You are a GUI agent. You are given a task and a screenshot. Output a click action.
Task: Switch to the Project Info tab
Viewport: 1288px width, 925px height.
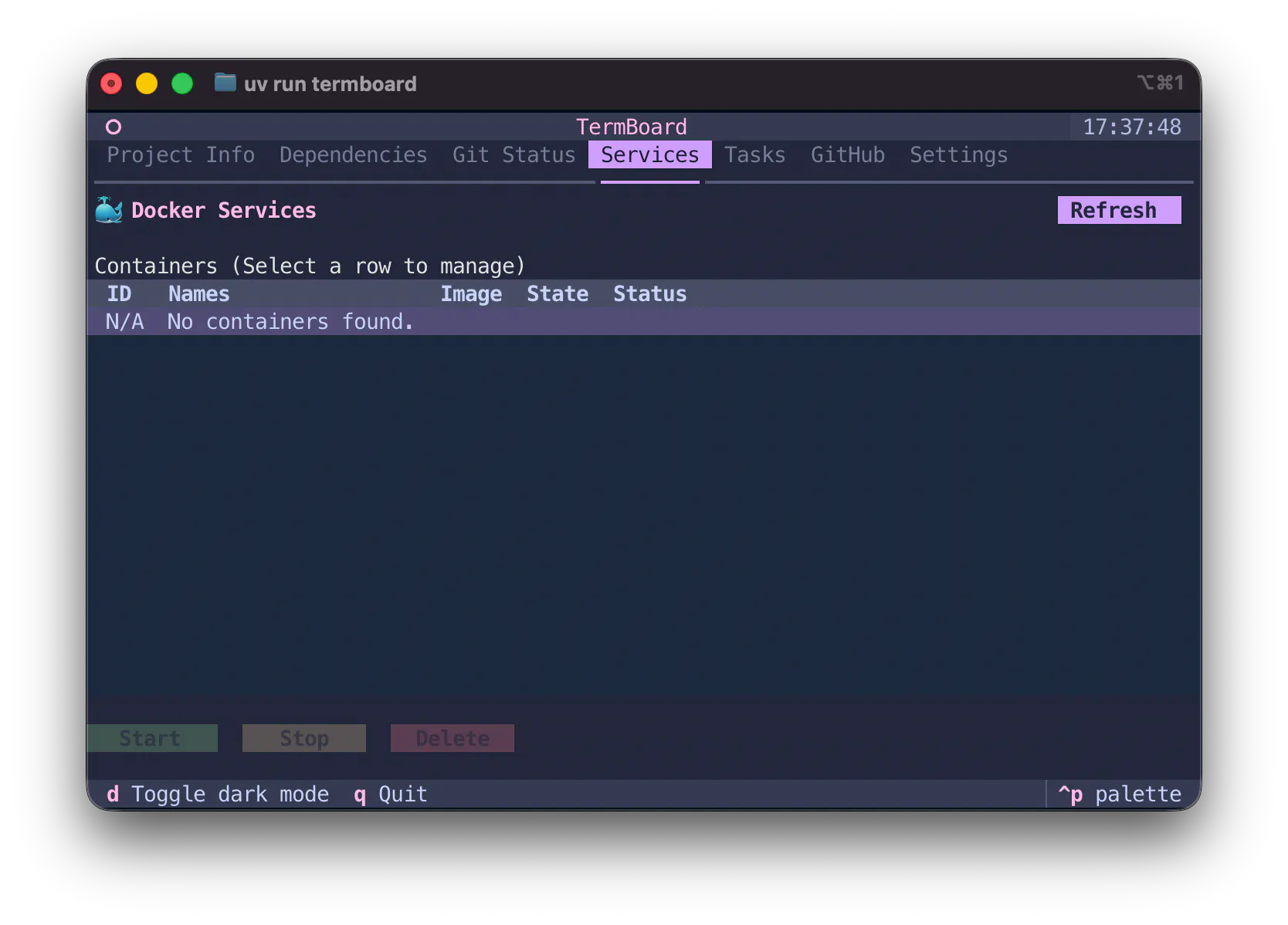(x=181, y=154)
